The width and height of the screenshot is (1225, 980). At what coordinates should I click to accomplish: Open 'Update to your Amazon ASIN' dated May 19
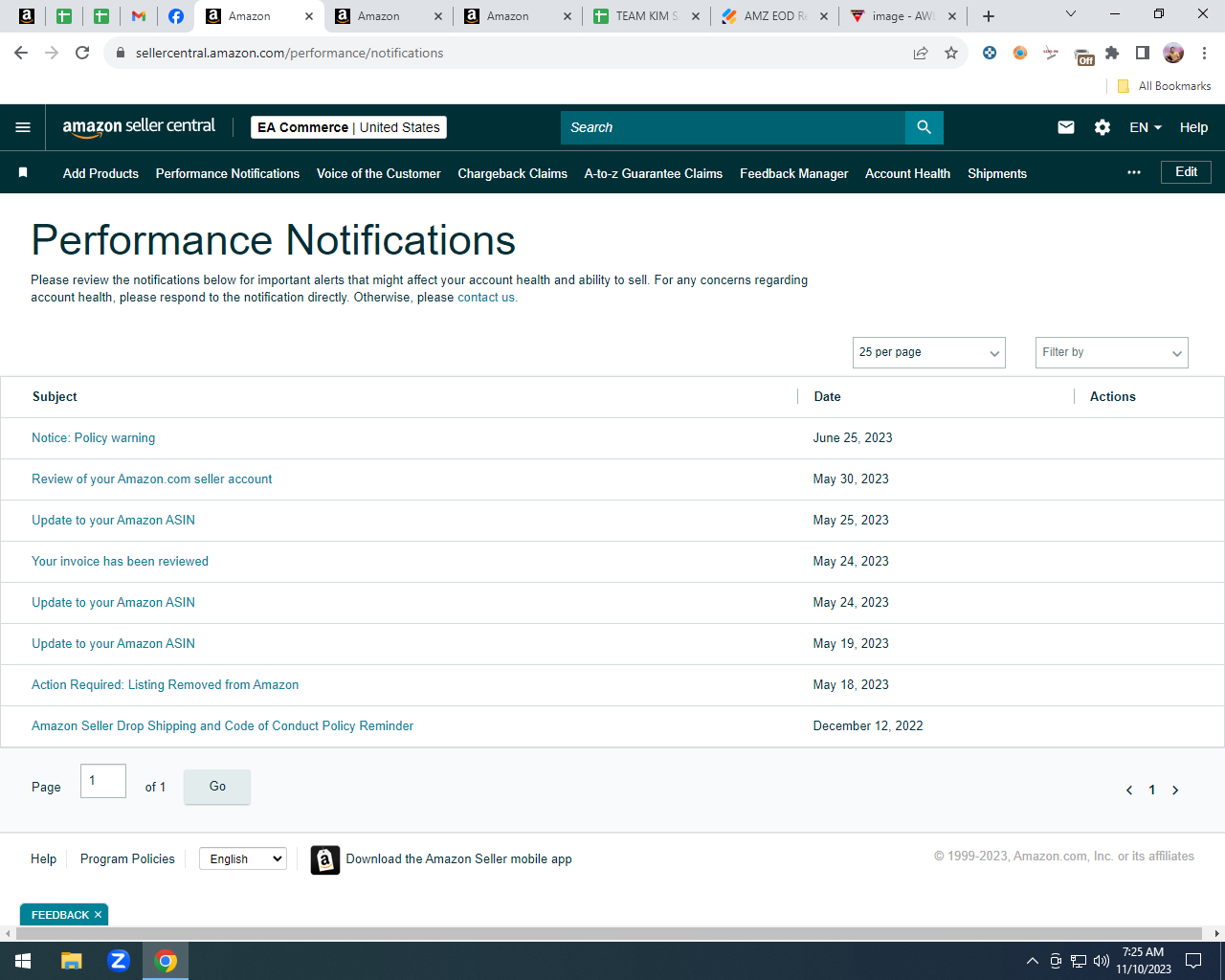(x=114, y=644)
